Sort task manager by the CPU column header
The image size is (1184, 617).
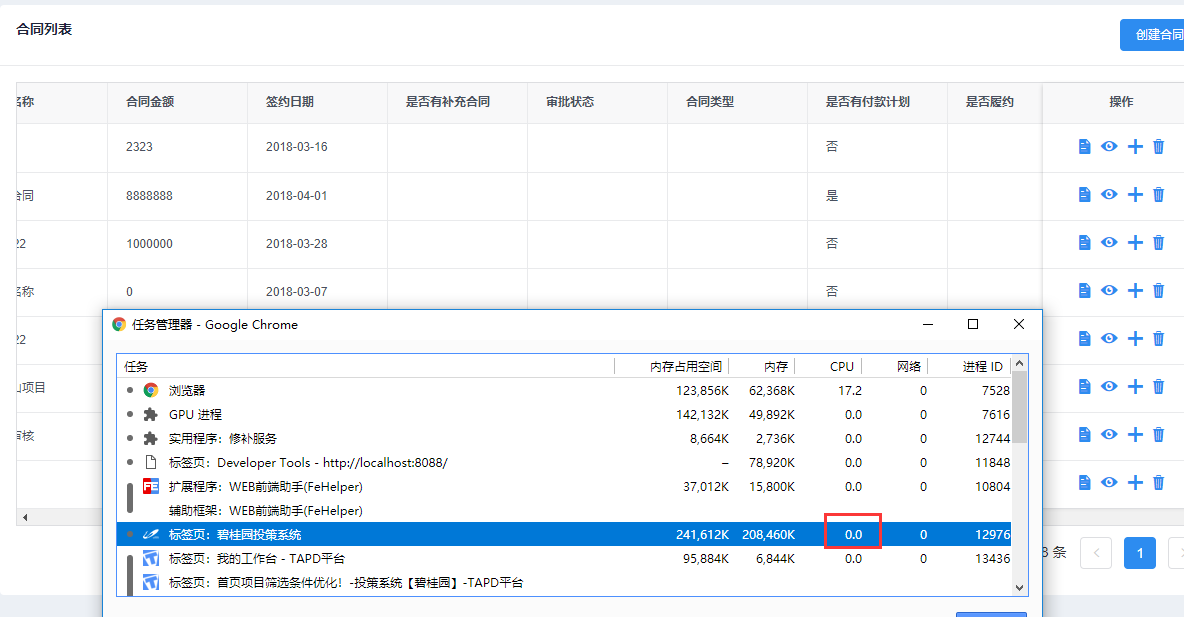[841, 366]
